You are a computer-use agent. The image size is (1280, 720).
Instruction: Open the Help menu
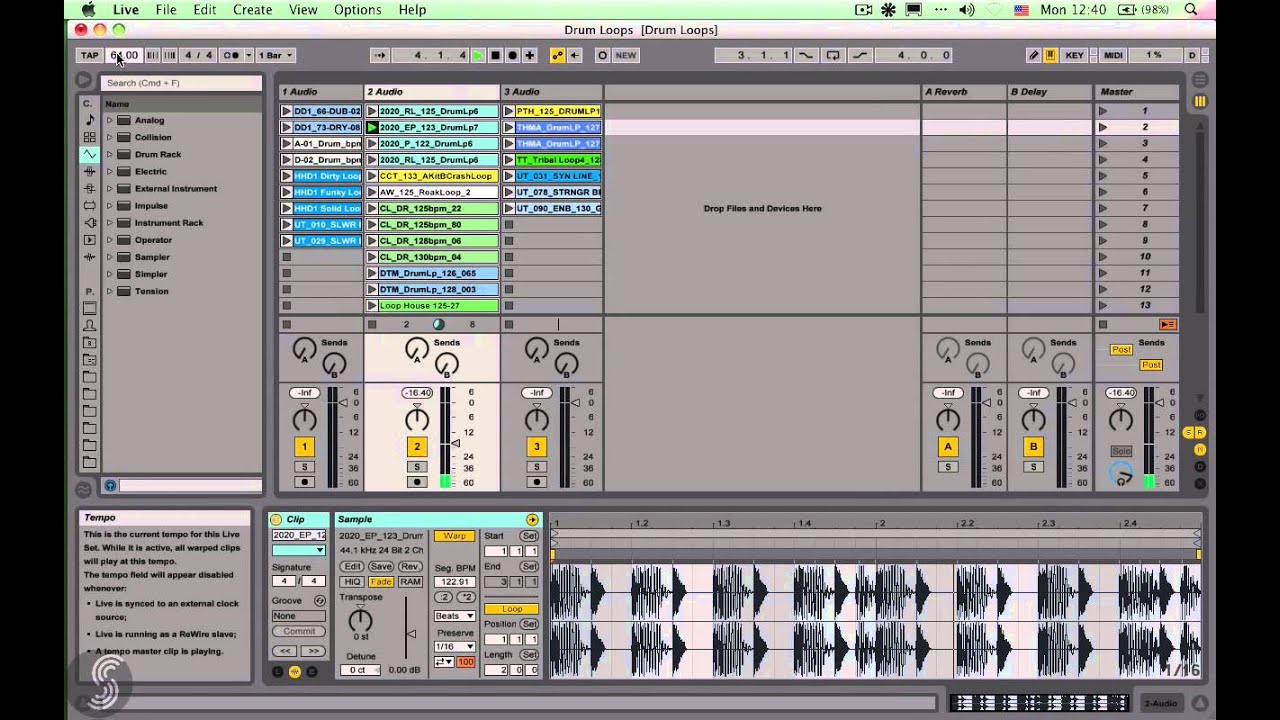[x=412, y=9]
